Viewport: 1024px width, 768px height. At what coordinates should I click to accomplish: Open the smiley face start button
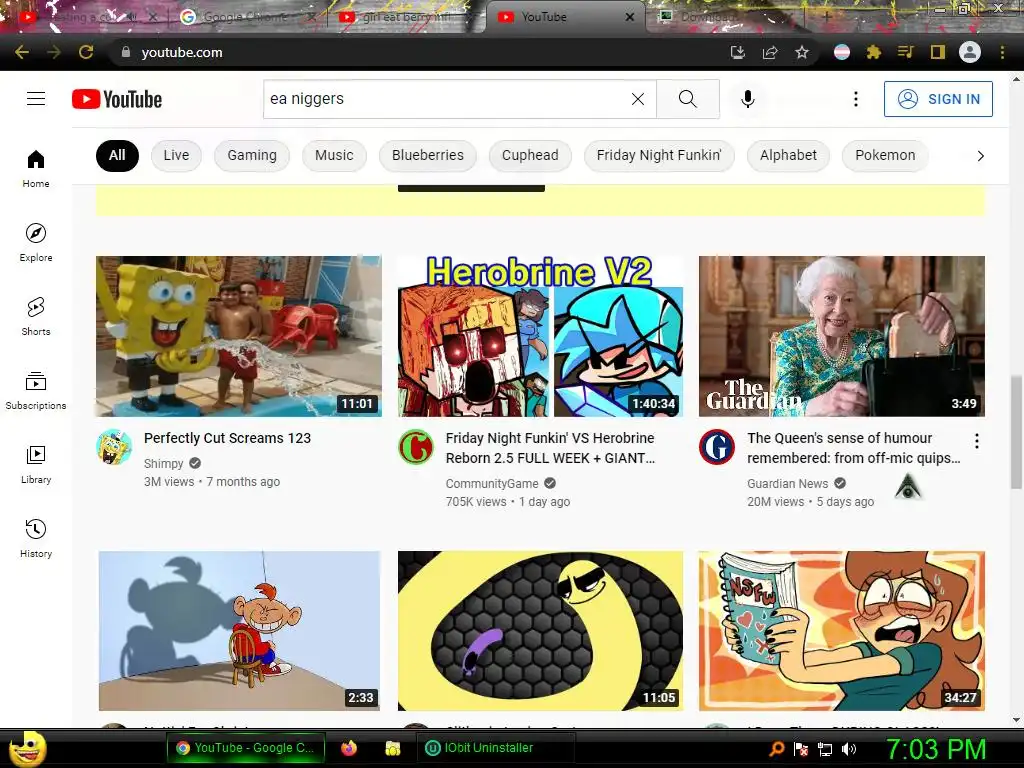tap(27, 749)
